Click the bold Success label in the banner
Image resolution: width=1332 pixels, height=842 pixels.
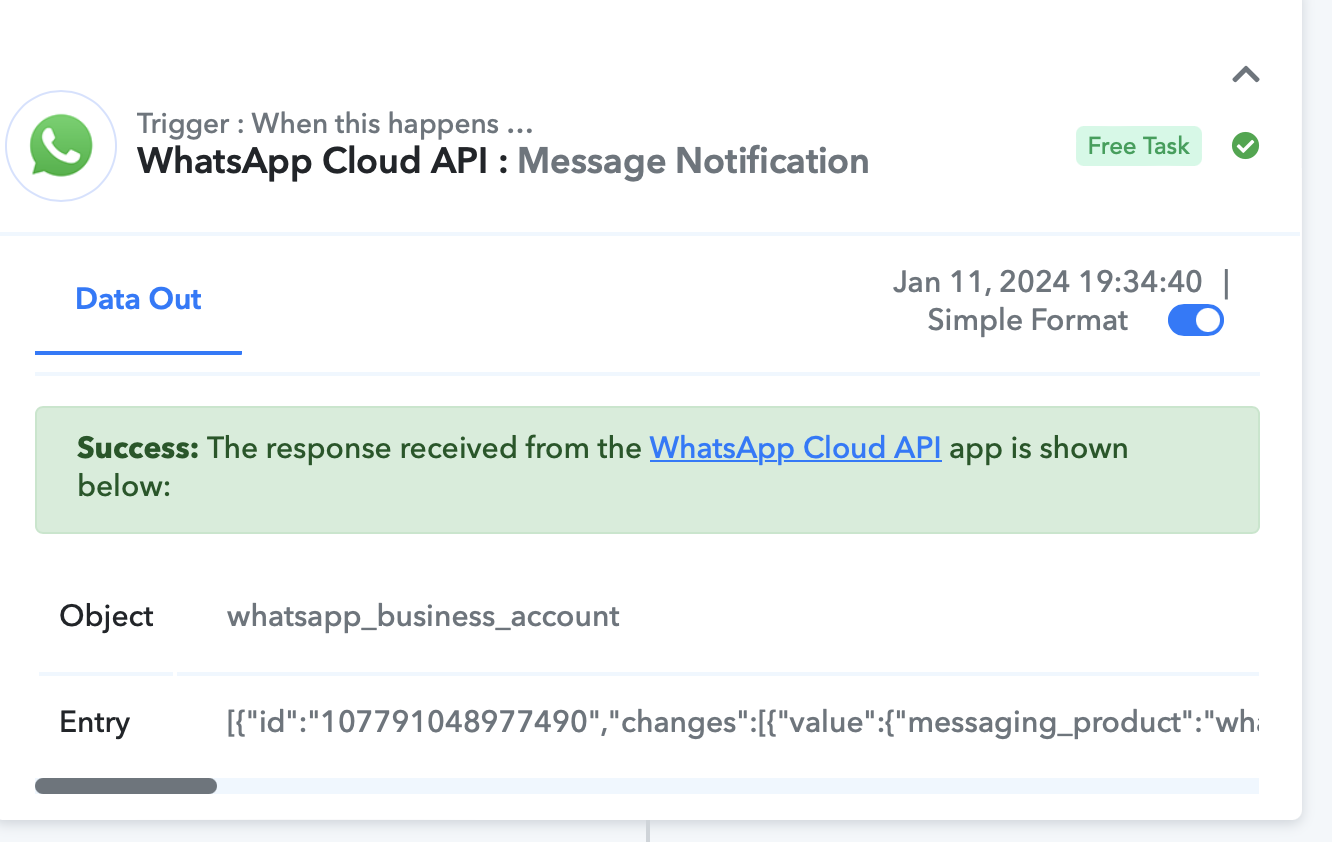pos(138,447)
